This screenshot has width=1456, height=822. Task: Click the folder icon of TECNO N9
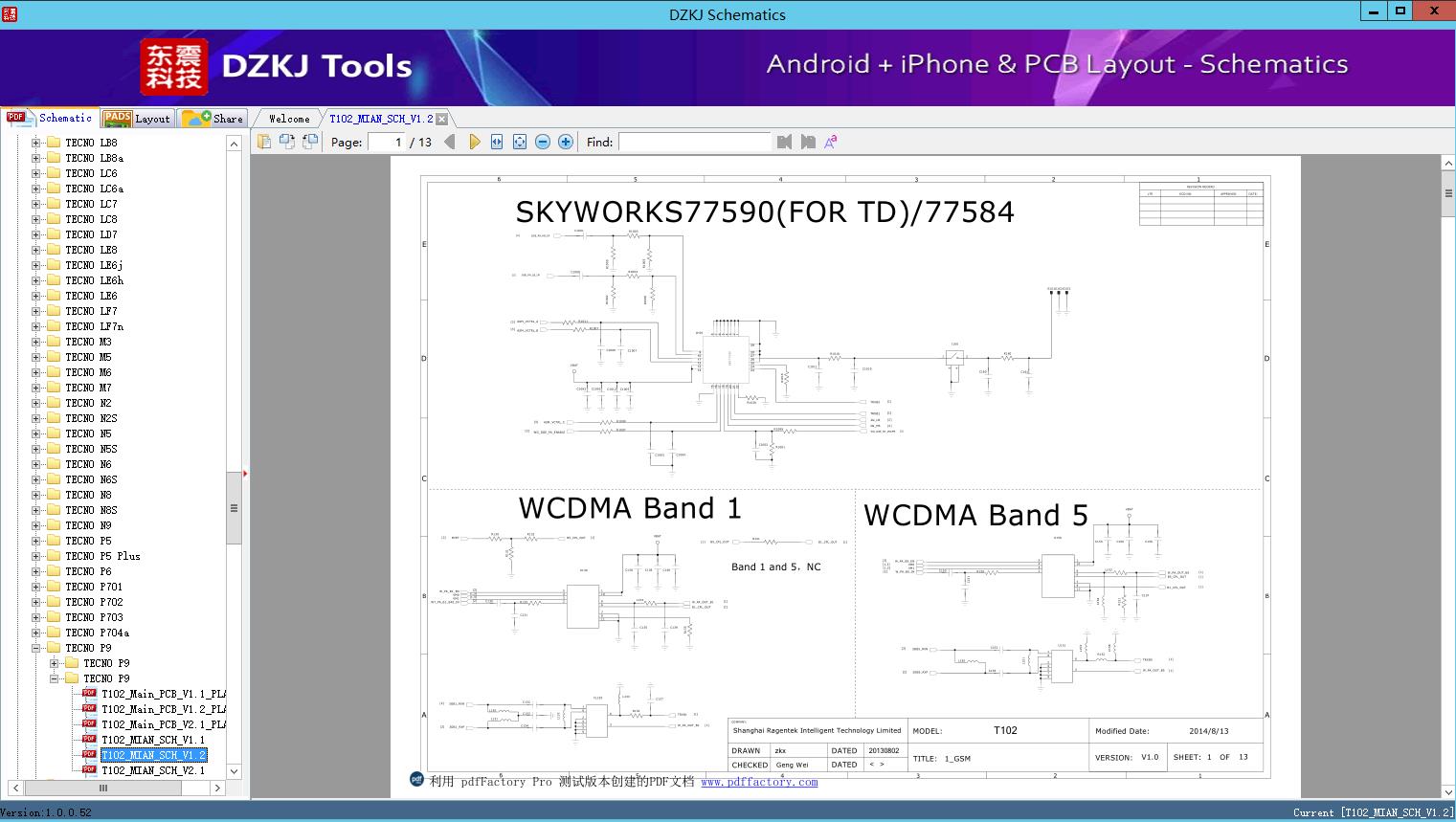(54, 525)
